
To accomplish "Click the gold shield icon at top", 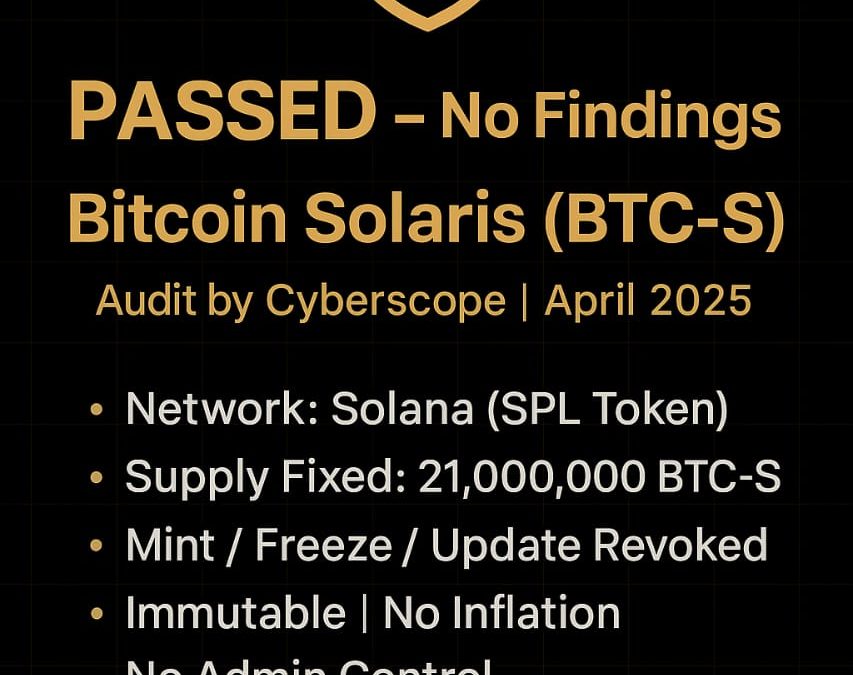I will (427, 14).
